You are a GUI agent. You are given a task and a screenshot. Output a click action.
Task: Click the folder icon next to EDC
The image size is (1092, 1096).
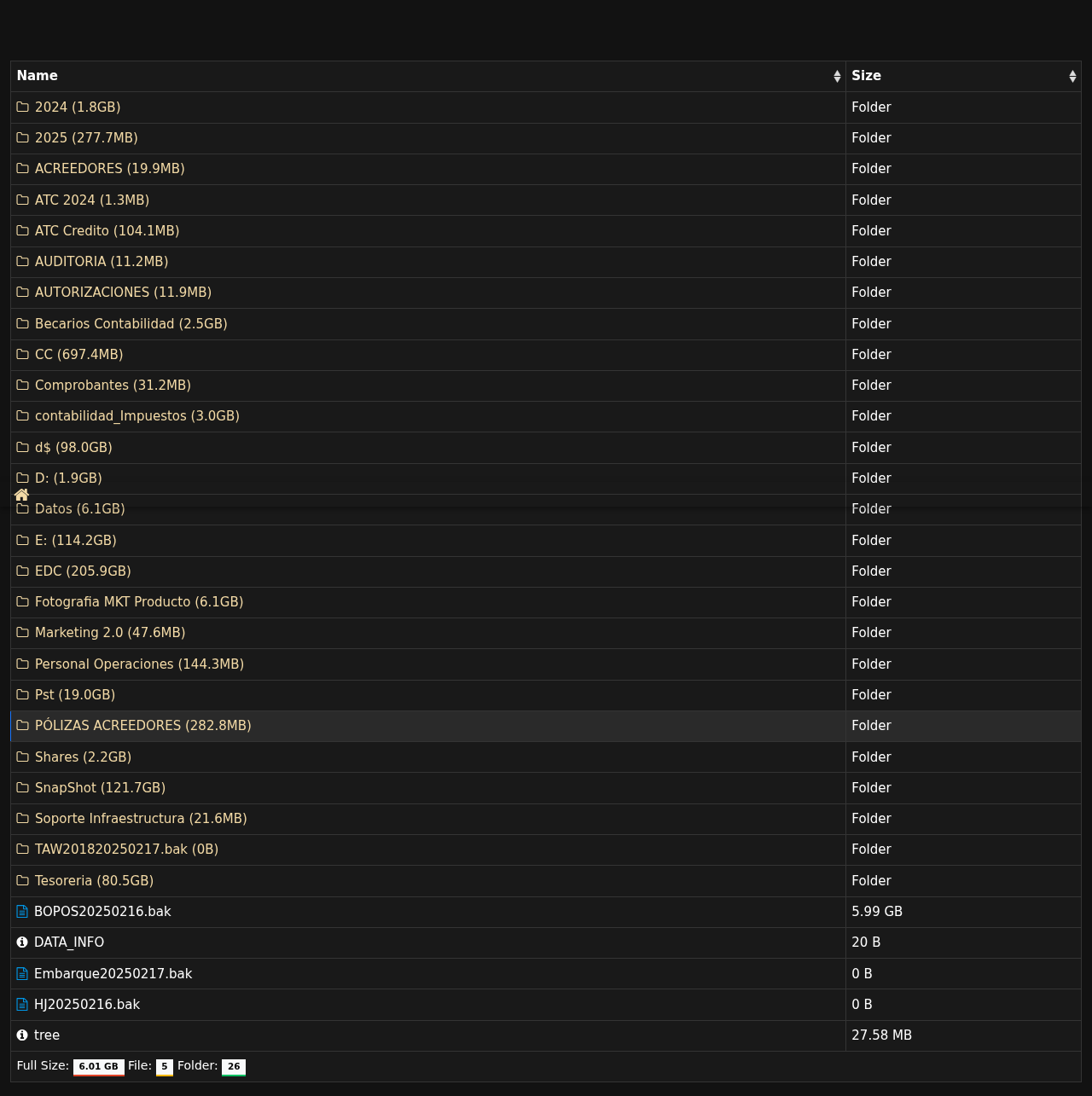coord(23,571)
